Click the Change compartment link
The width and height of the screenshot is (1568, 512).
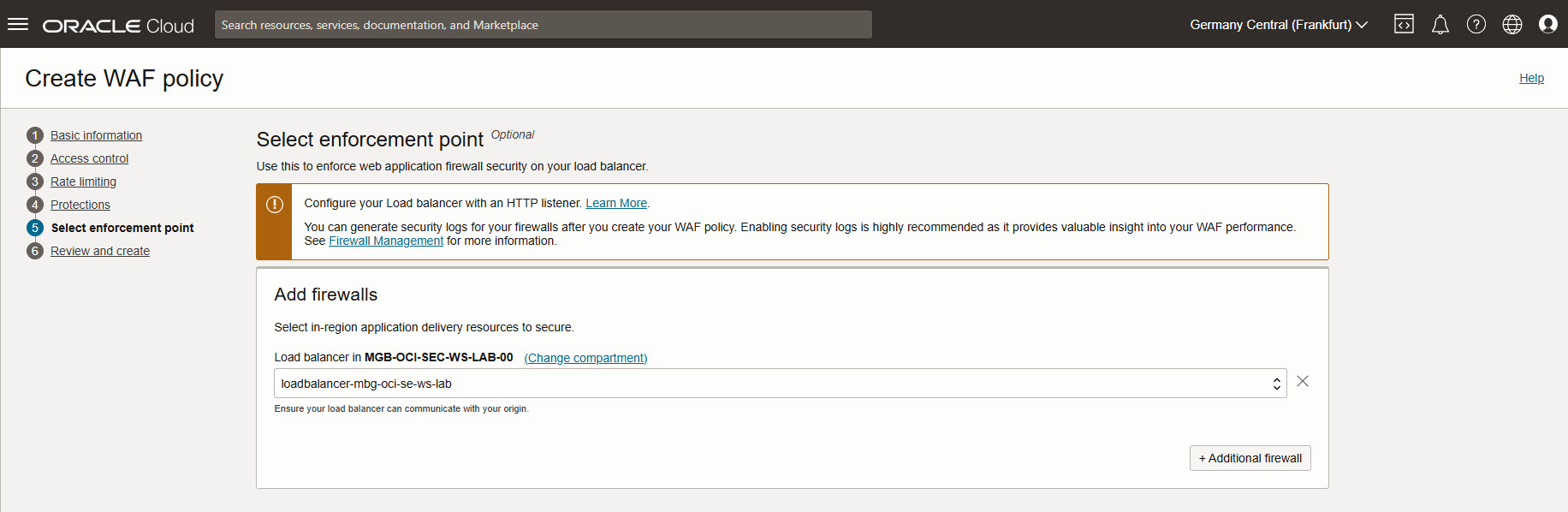pyautogui.click(x=585, y=358)
